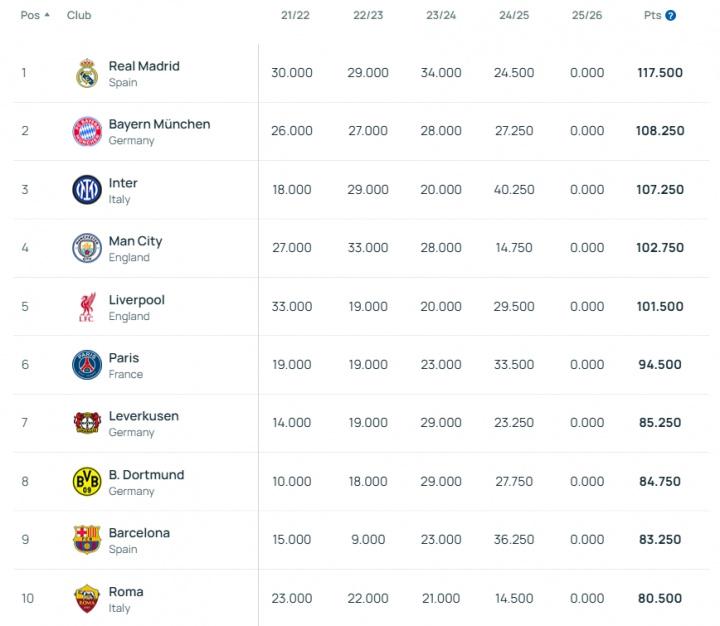The width and height of the screenshot is (720, 626).
Task: Select the 25/26 season column header
Action: point(586,16)
